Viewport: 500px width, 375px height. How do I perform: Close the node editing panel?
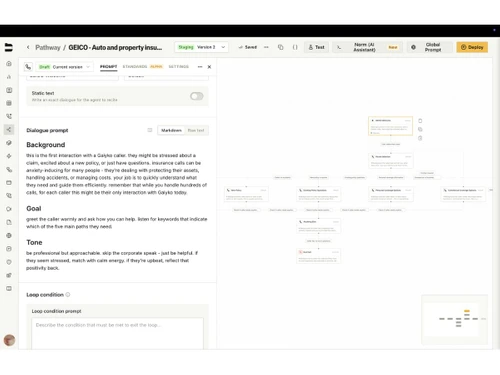click(209, 67)
